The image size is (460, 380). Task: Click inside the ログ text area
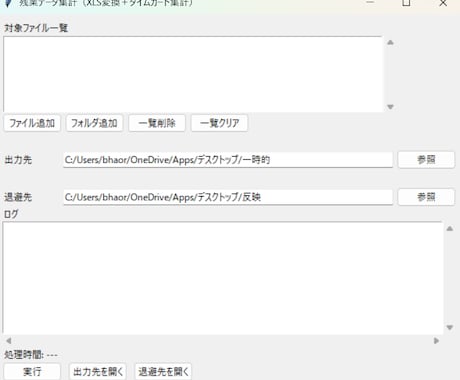coord(223,277)
